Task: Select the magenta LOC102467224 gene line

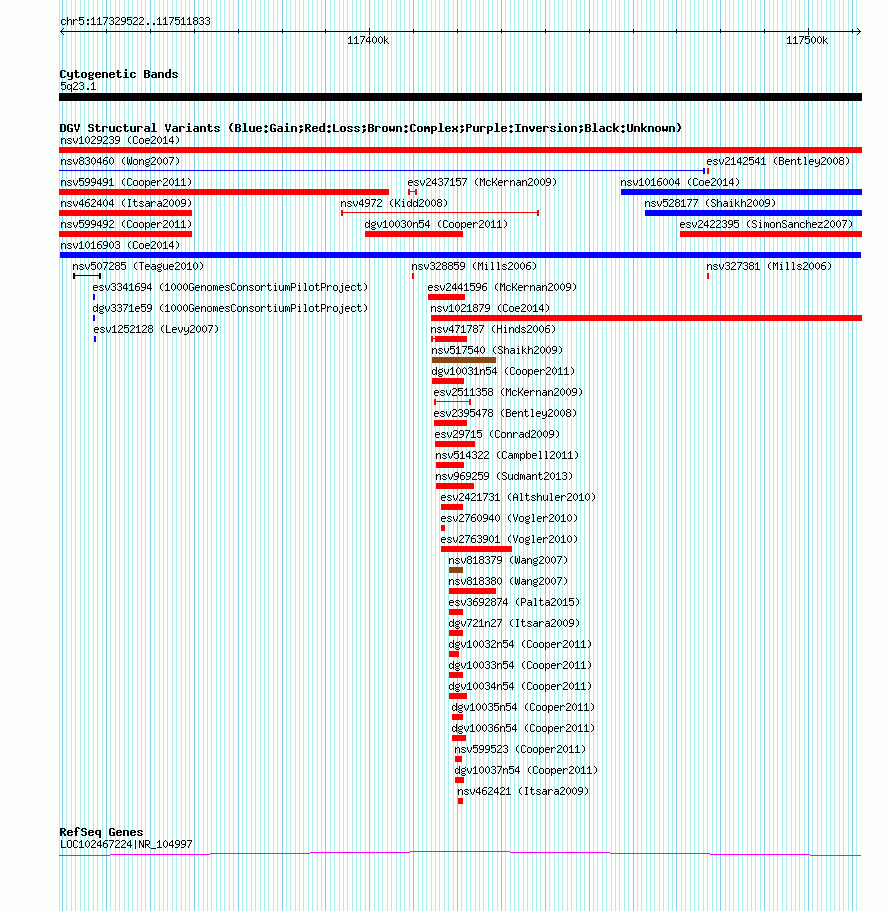Action: point(460,853)
